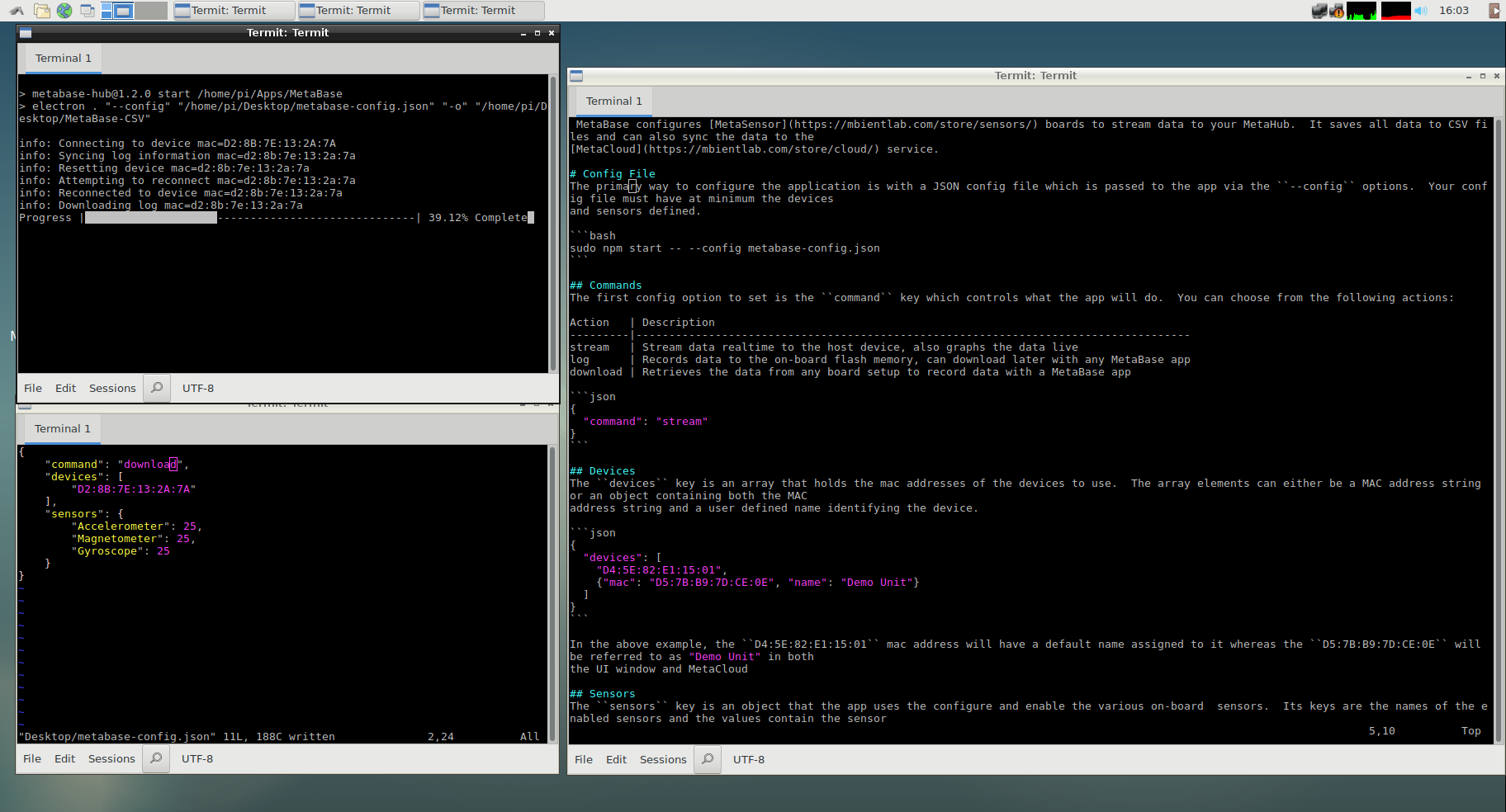Click MAC address "D2:8B:7E:13:2A:7A" in config editor
Screen dimensions: 1506x812
click(x=134, y=489)
